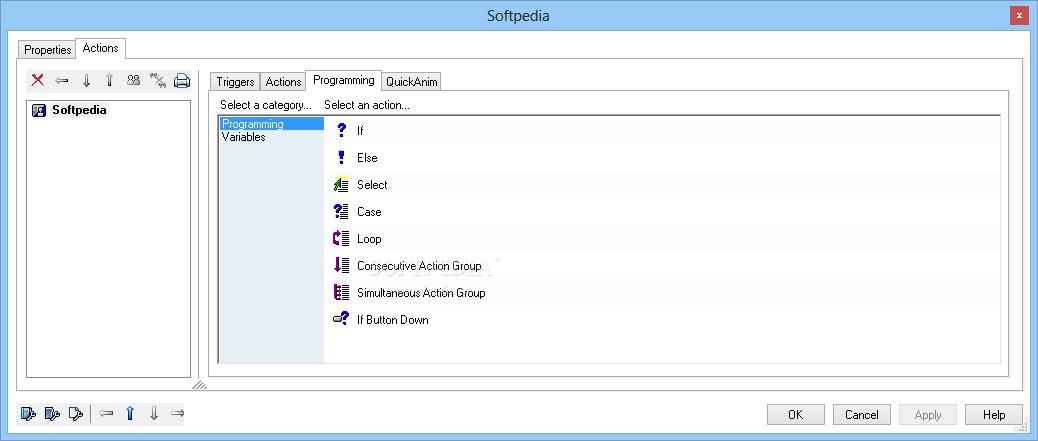This screenshot has width=1038, height=441.
Task: Click the down arrow in the top toolbar
Action: 86,81
